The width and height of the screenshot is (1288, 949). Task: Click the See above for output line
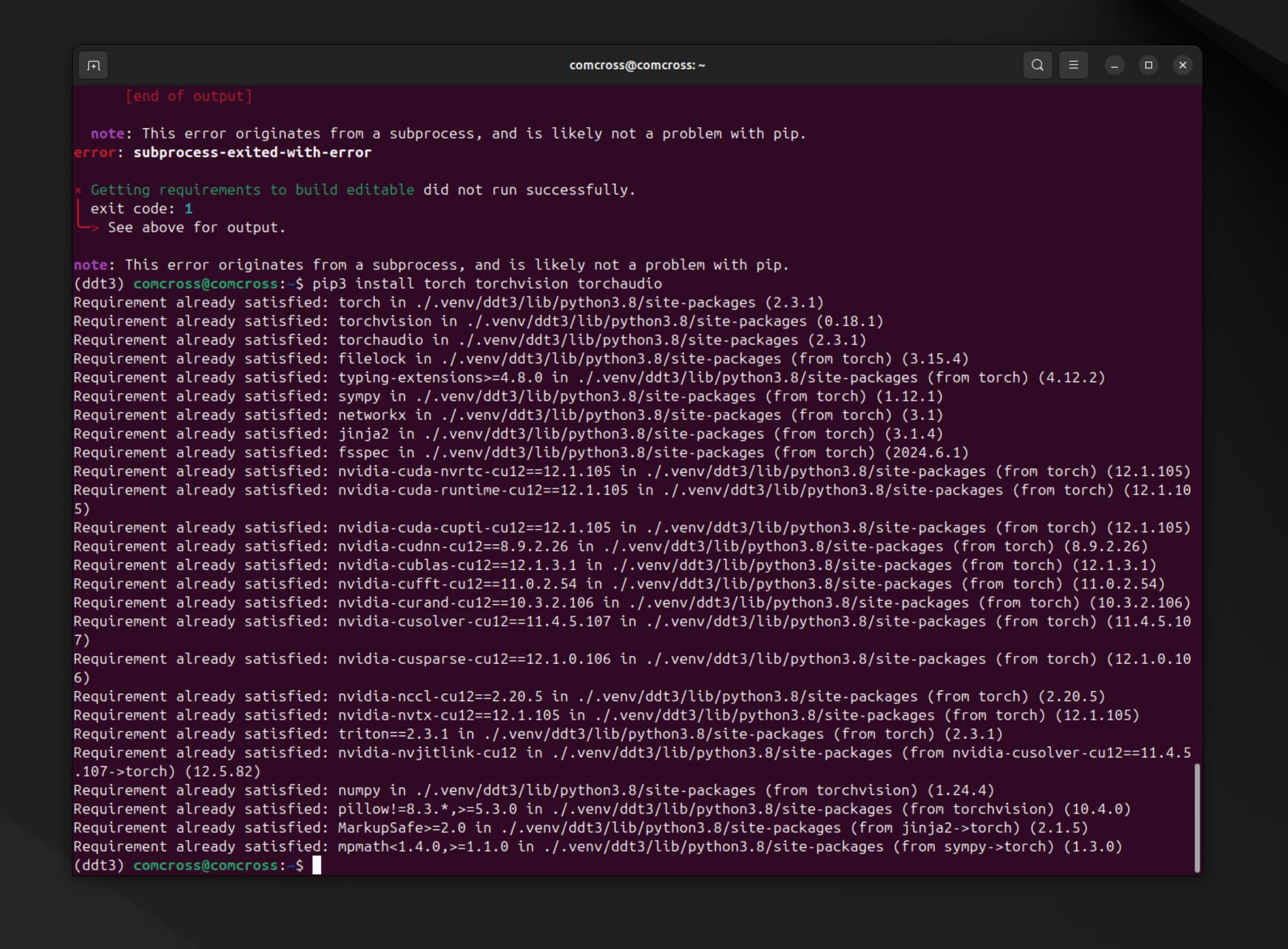coord(196,227)
